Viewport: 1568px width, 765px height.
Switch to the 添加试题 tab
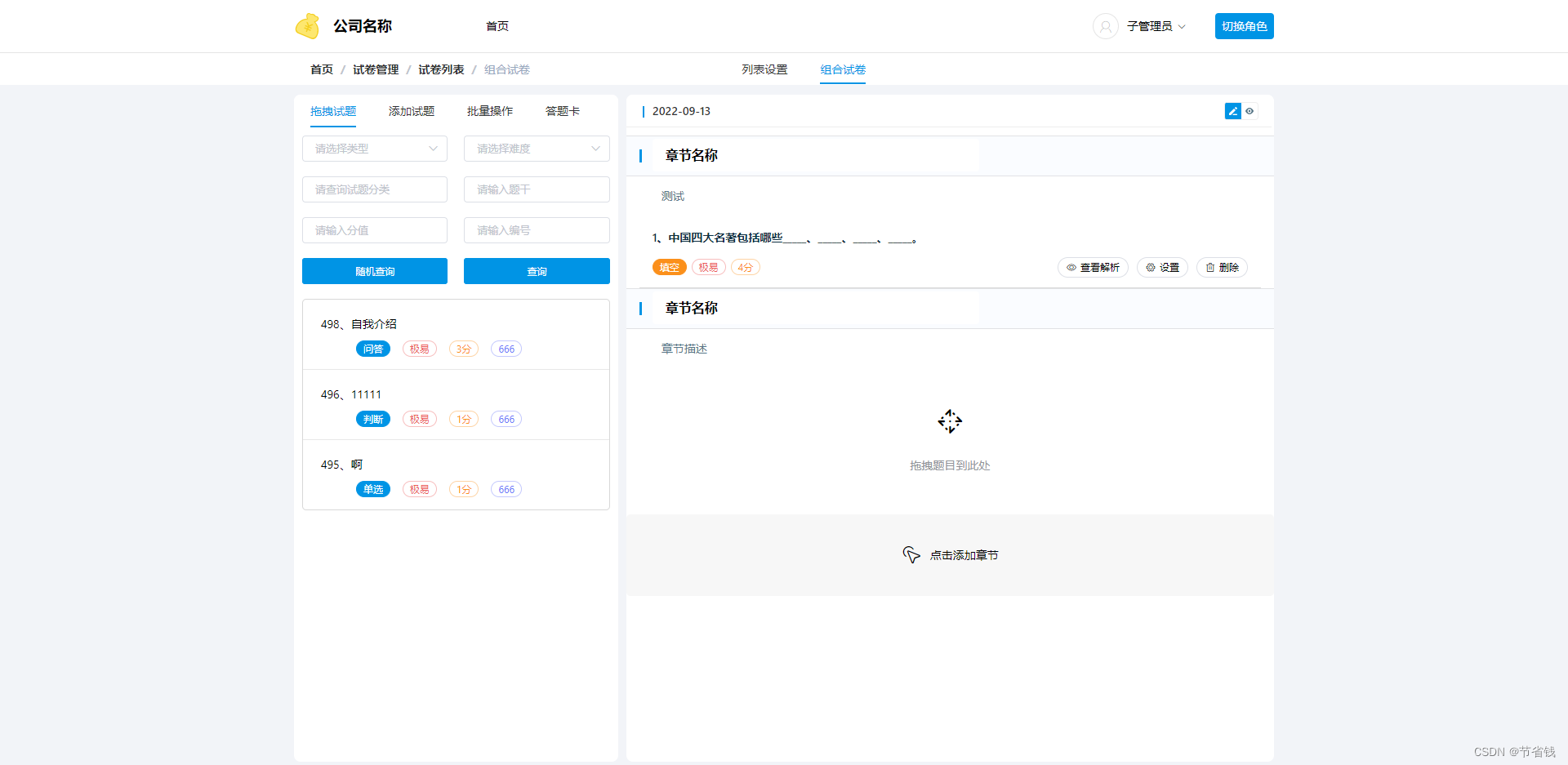click(x=412, y=111)
